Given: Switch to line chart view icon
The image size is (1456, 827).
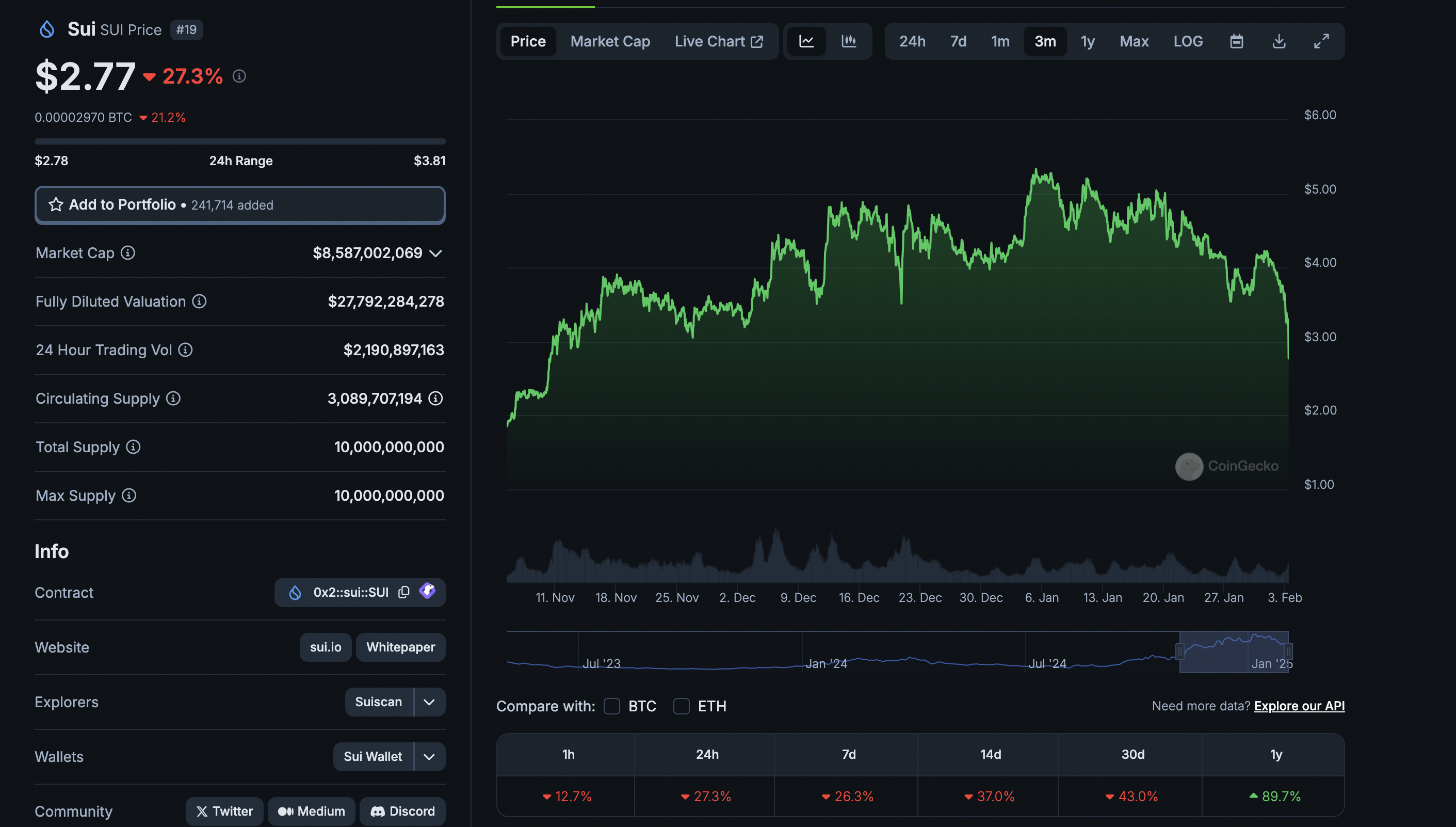Looking at the screenshot, I should tap(806, 41).
